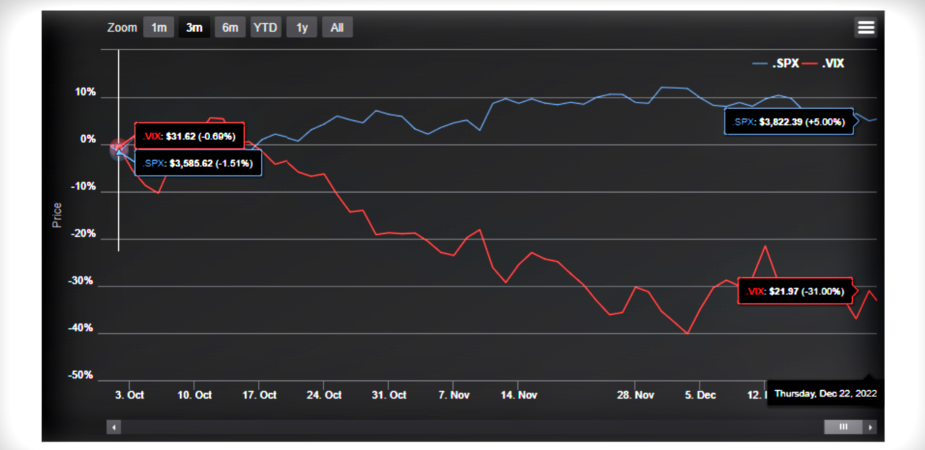Select the 1y zoom range
Screen dimensions: 925x450
pos(301,27)
